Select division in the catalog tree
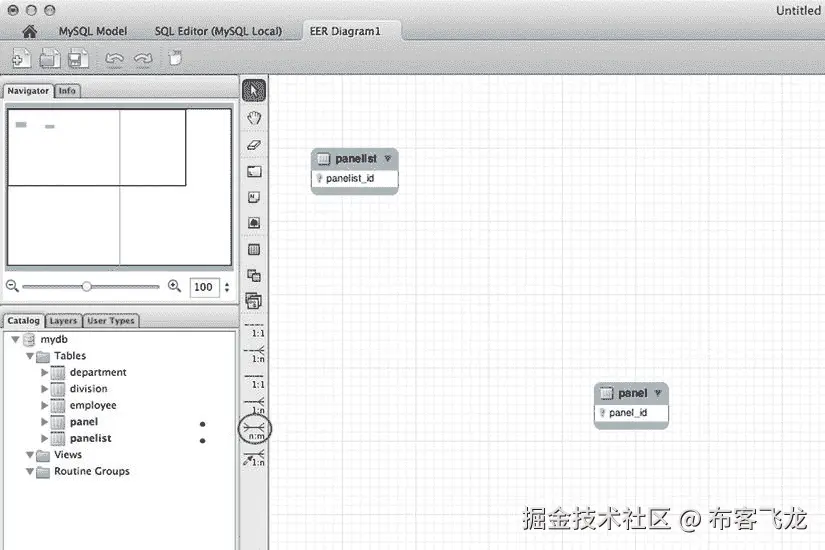Viewport: 825px width, 550px height. click(88, 389)
